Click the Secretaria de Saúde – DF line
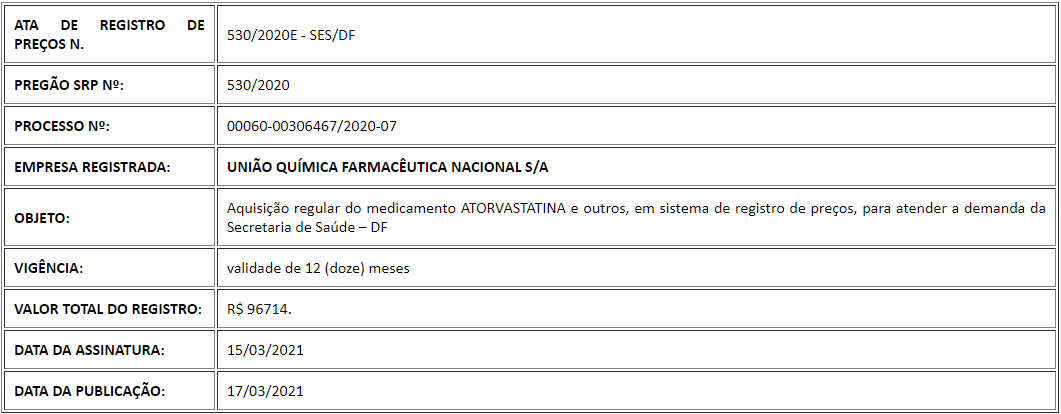The width and height of the screenshot is (1061, 414). click(308, 227)
